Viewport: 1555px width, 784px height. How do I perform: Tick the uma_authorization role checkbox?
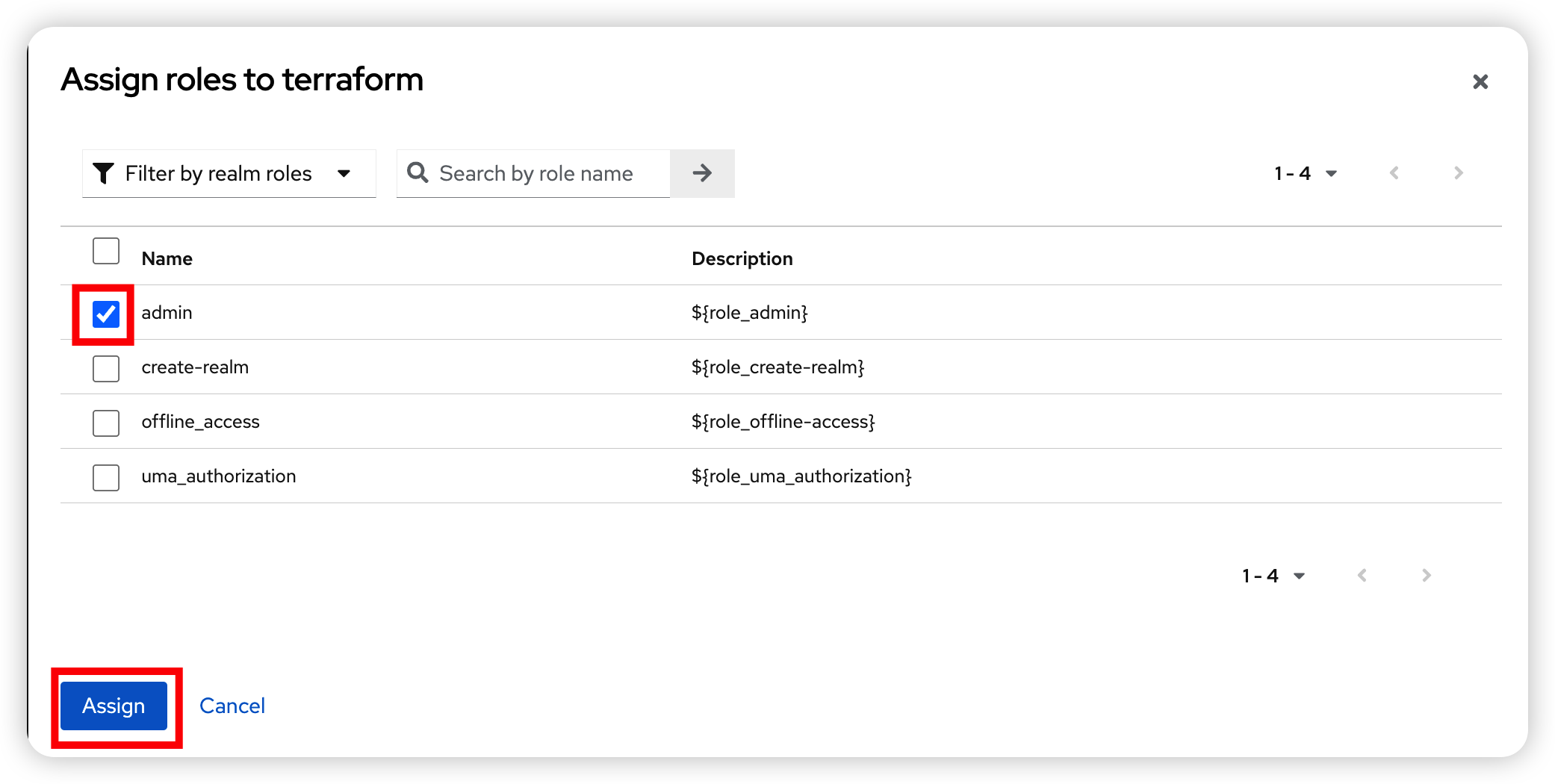tap(106, 477)
